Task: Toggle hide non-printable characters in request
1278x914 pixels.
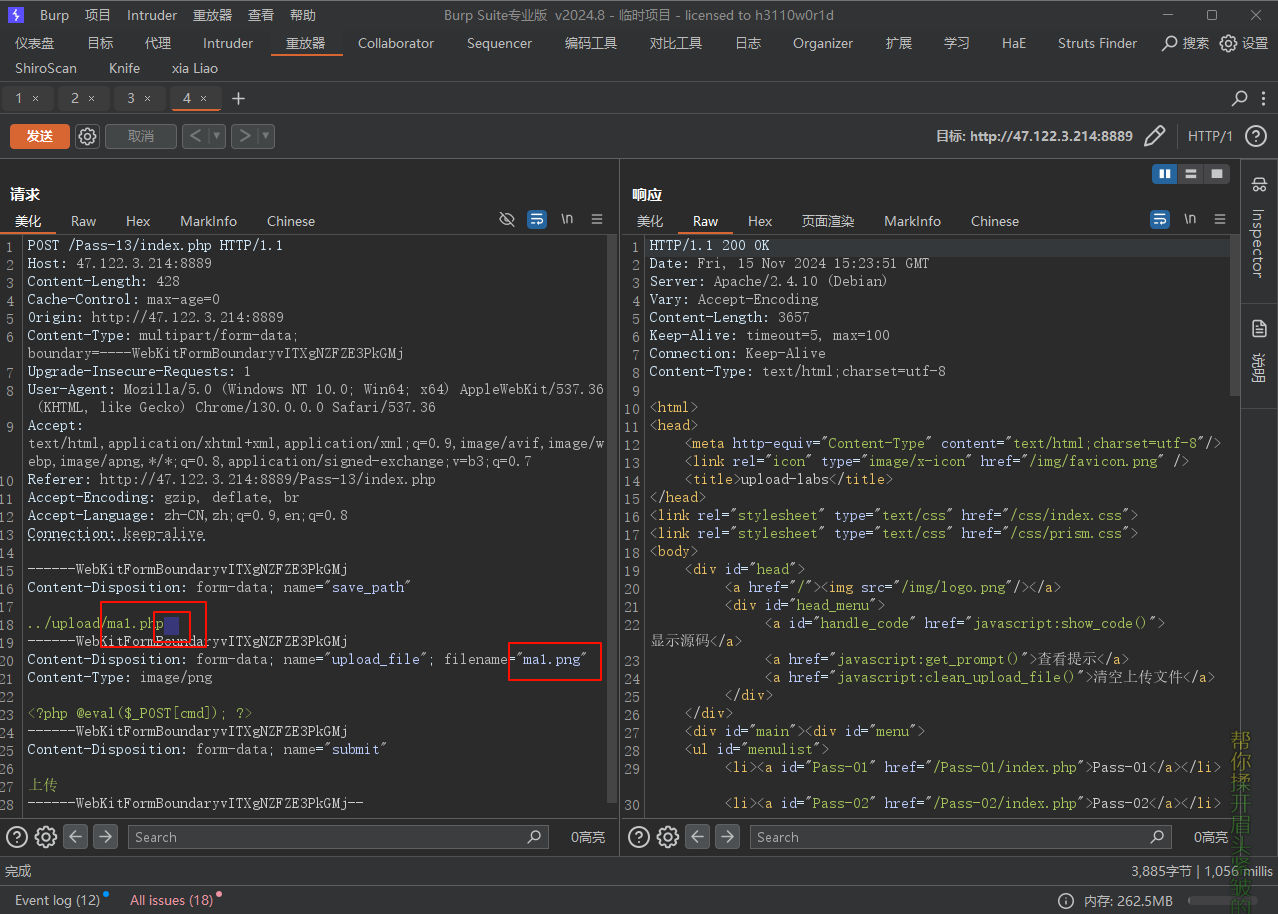Action: (x=507, y=219)
